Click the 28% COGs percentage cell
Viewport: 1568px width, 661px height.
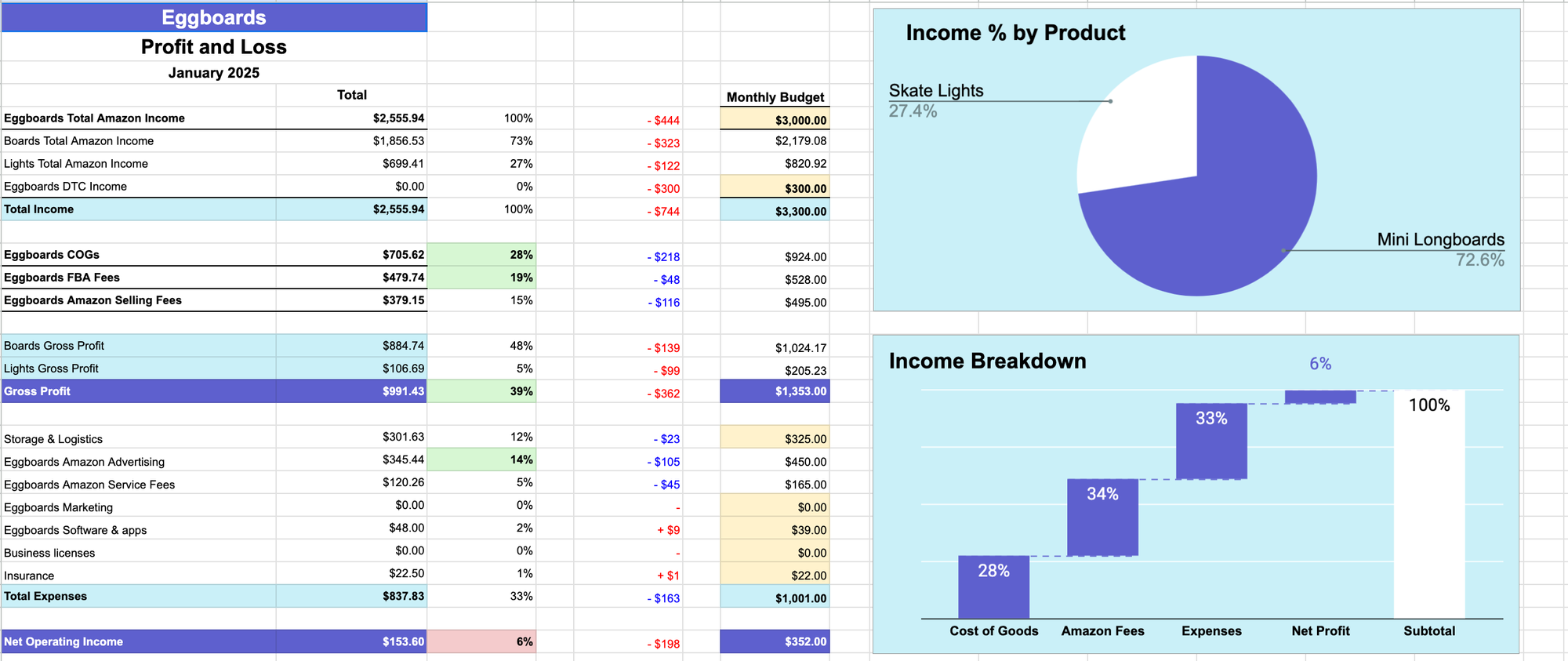click(481, 255)
